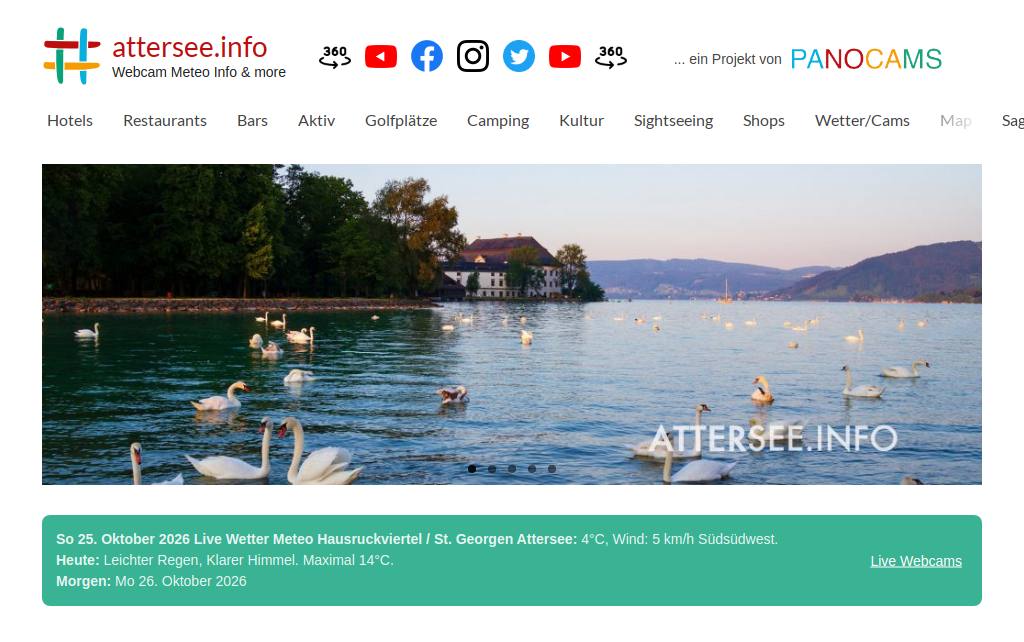Switch to the third slideshow dot

pos(512,469)
